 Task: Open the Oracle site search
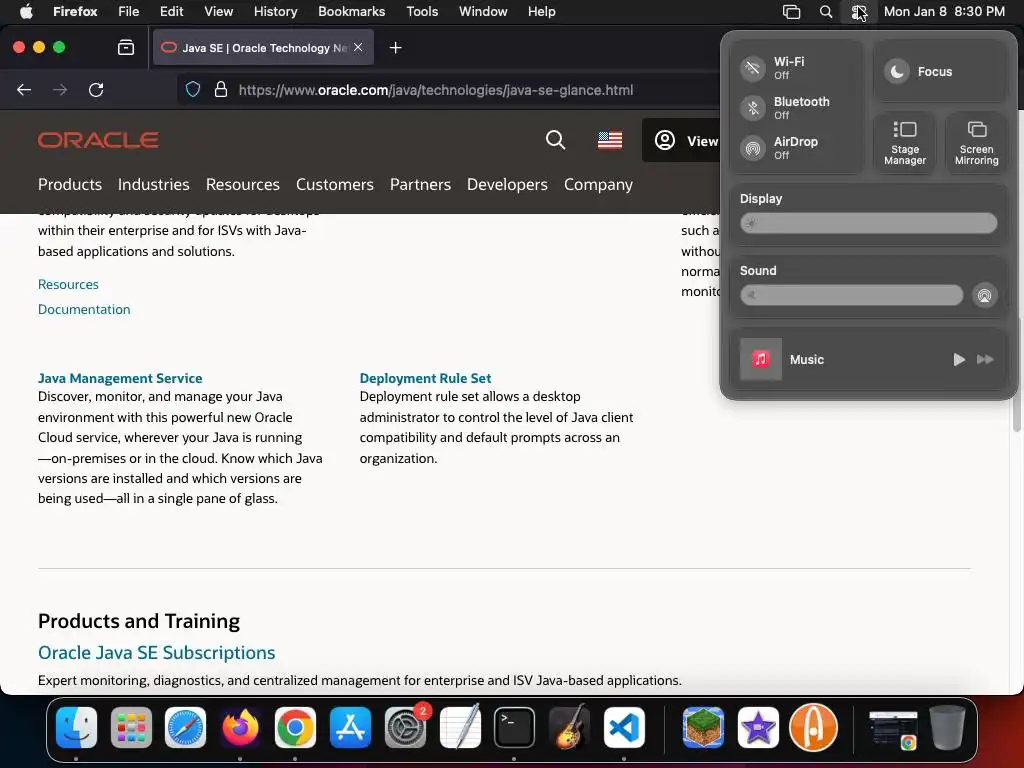pyautogui.click(x=555, y=140)
